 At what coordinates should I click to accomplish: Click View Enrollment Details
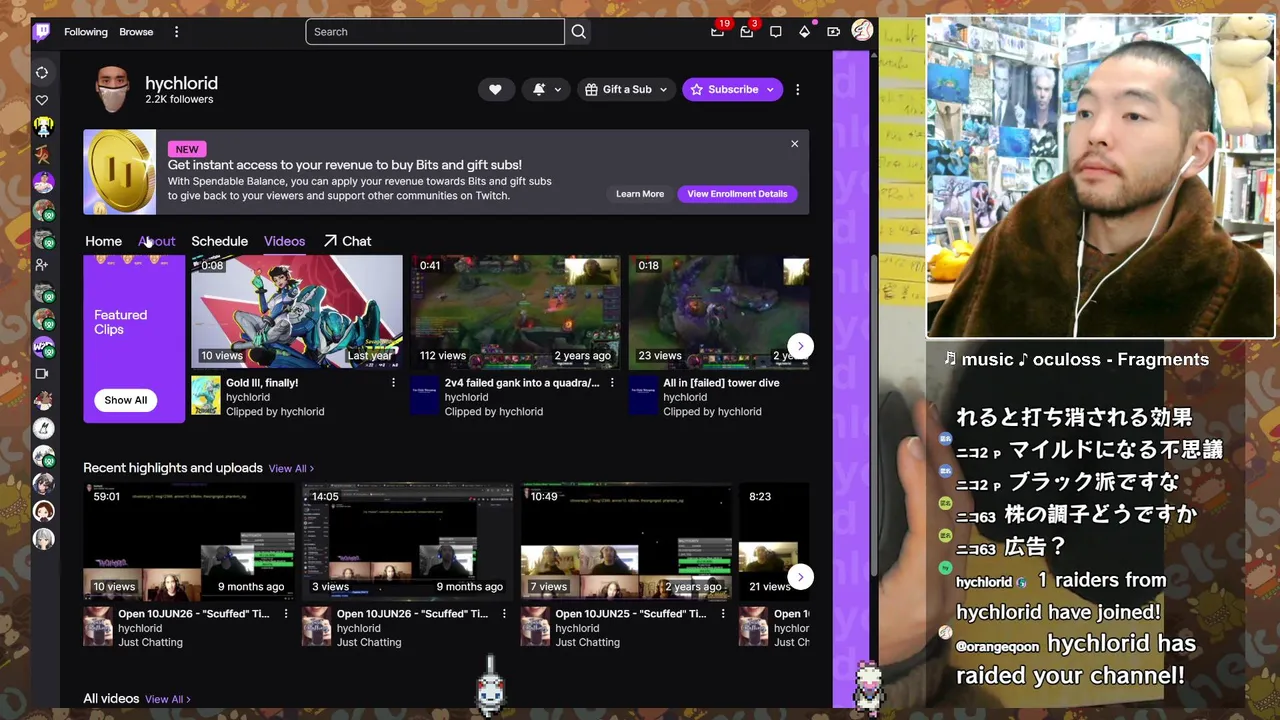(x=737, y=194)
